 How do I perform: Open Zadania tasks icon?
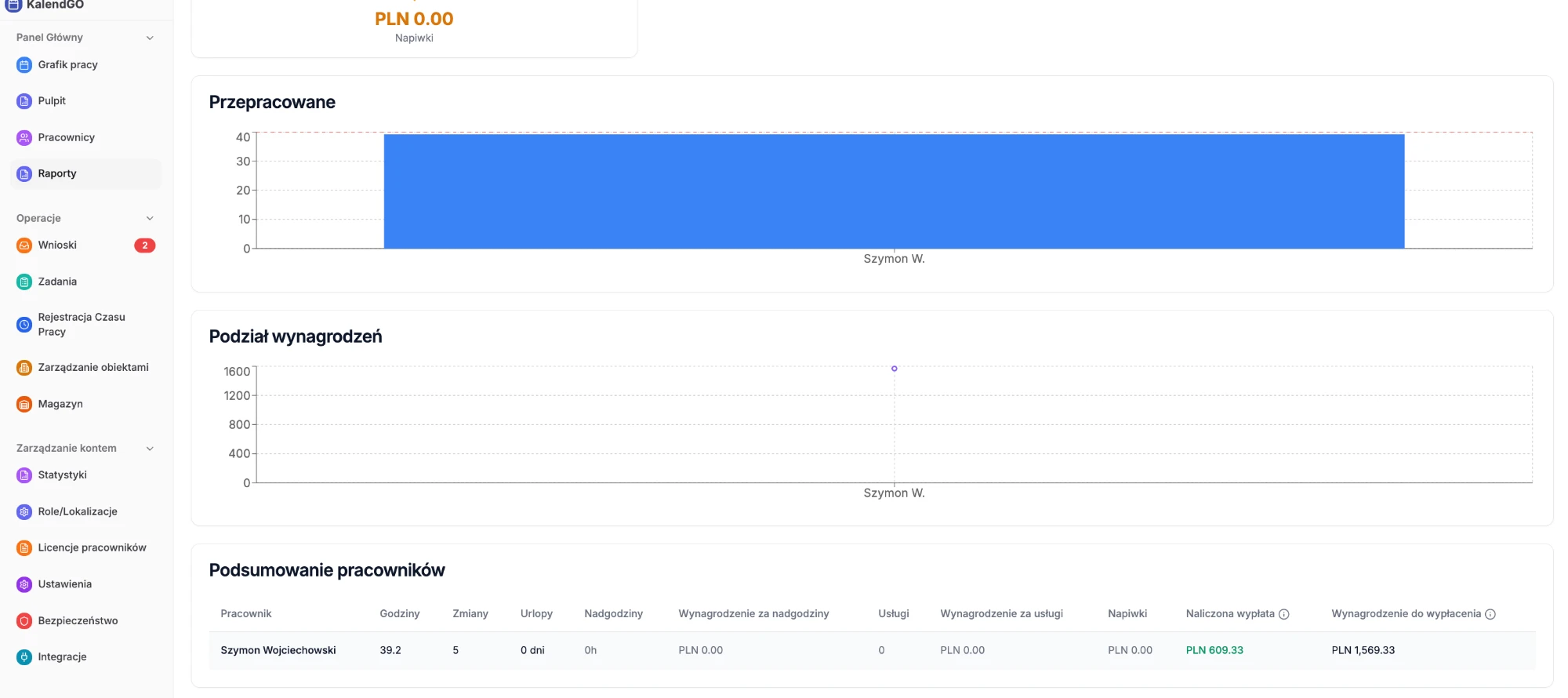pos(24,282)
